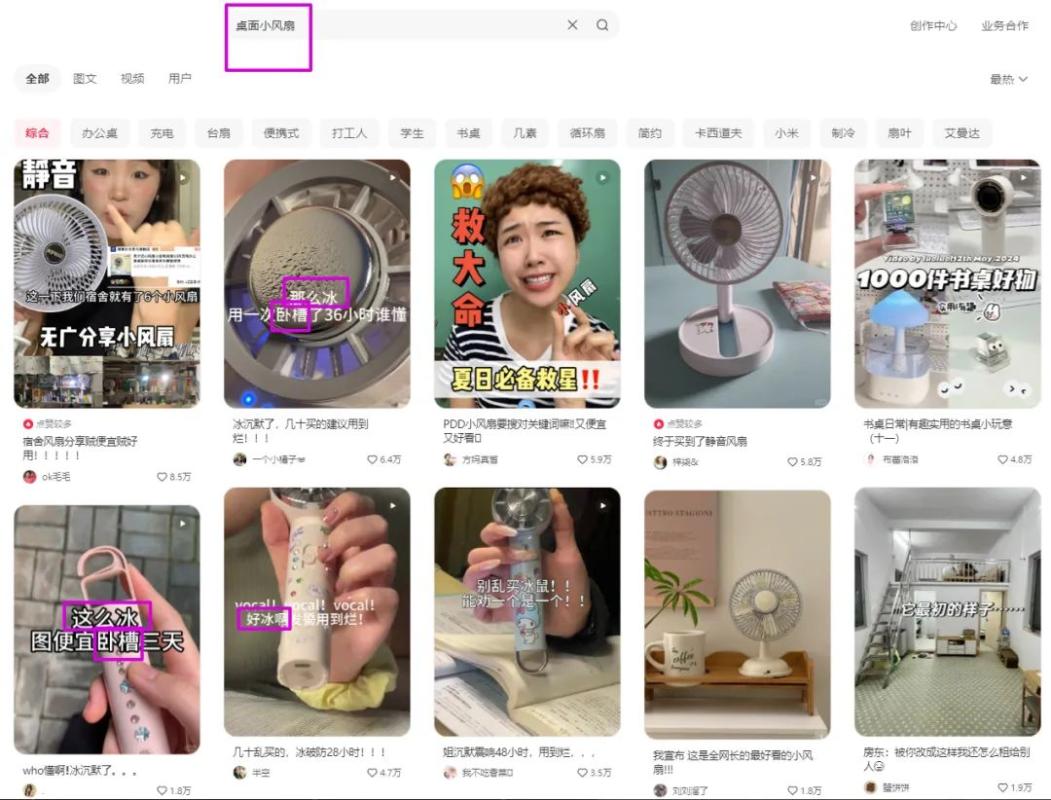
Task: Filter by 书桌 tag
Action: (468, 133)
